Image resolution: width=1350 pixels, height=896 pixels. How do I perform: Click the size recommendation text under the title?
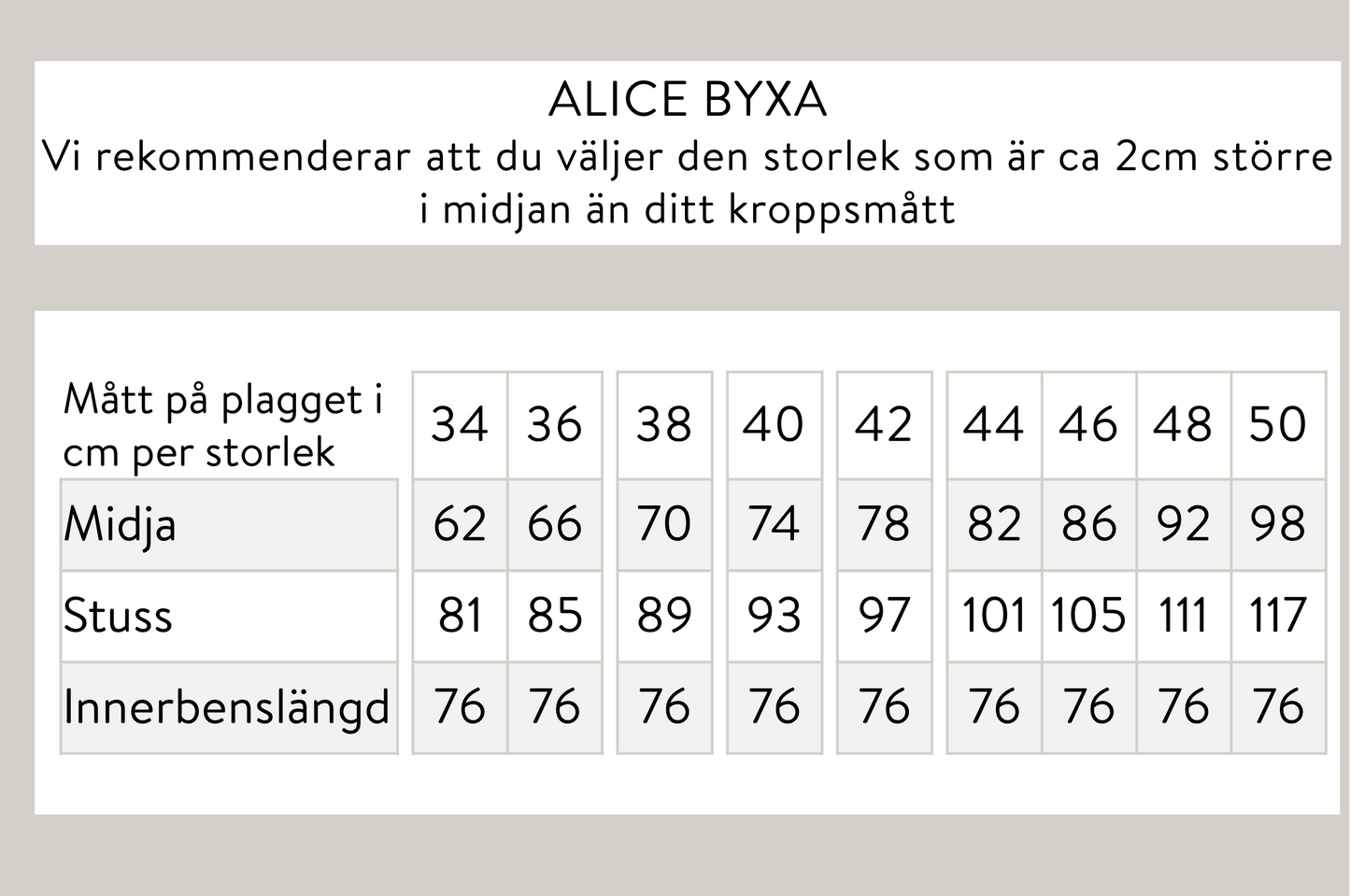click(688, 182)
